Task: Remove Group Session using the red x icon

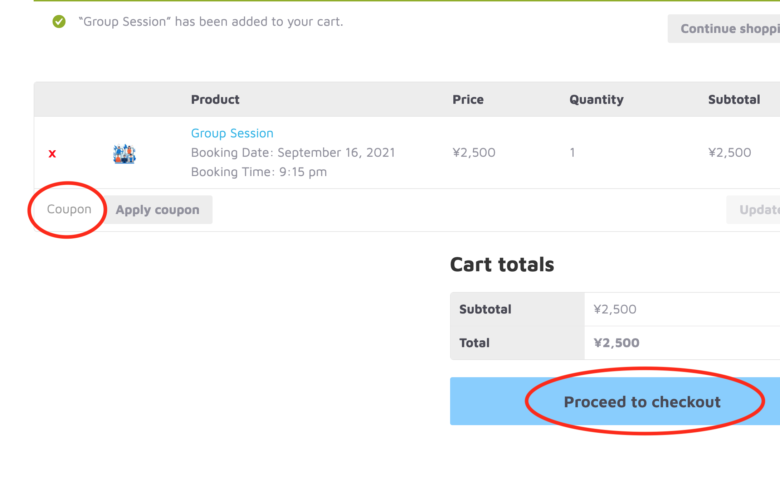Action: [x=52, y=154]
